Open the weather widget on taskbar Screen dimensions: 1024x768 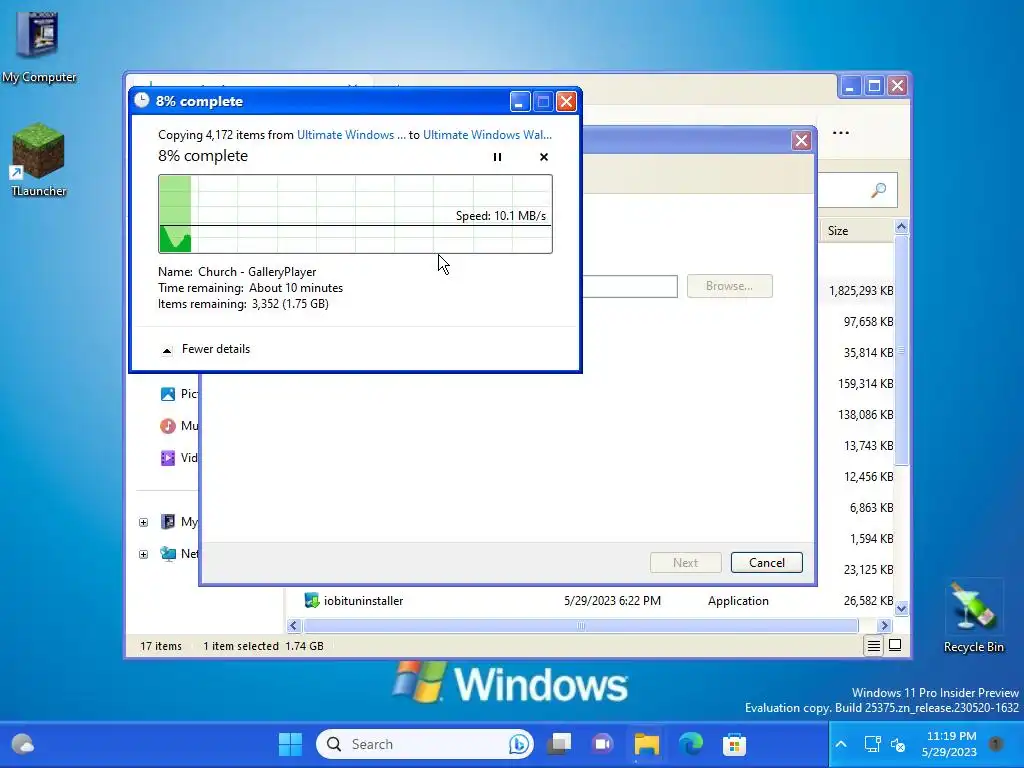click(x=23, y=744)
